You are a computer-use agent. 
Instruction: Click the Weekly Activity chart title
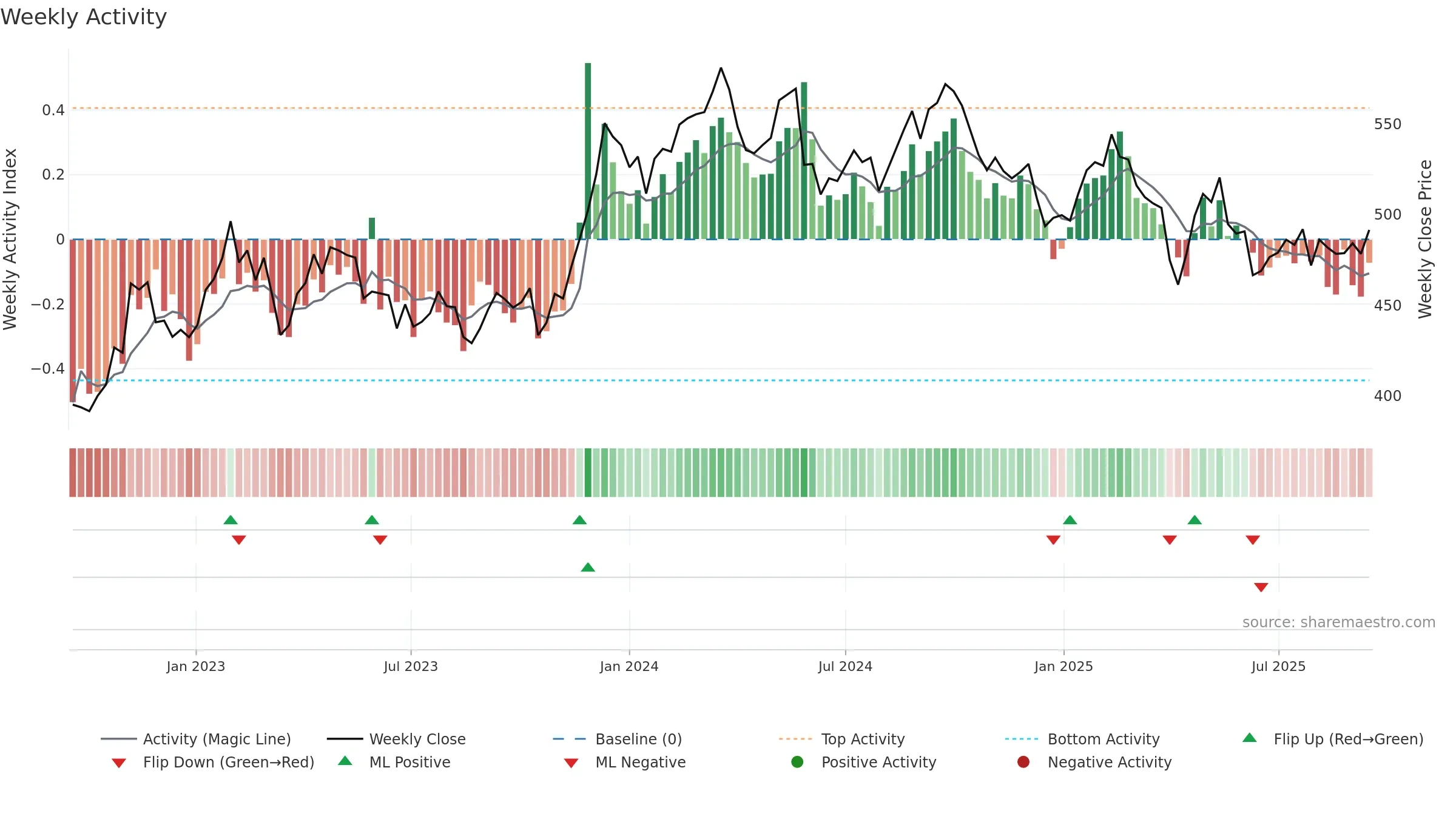coord(84,17)
